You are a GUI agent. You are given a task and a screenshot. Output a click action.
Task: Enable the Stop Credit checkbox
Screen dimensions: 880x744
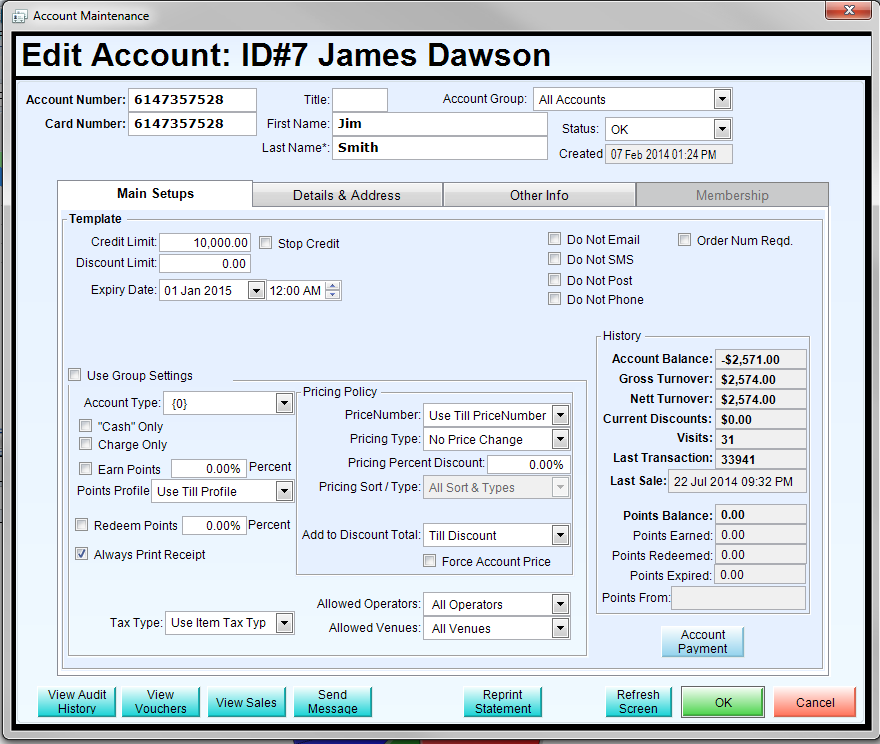[x=266, y=243]
